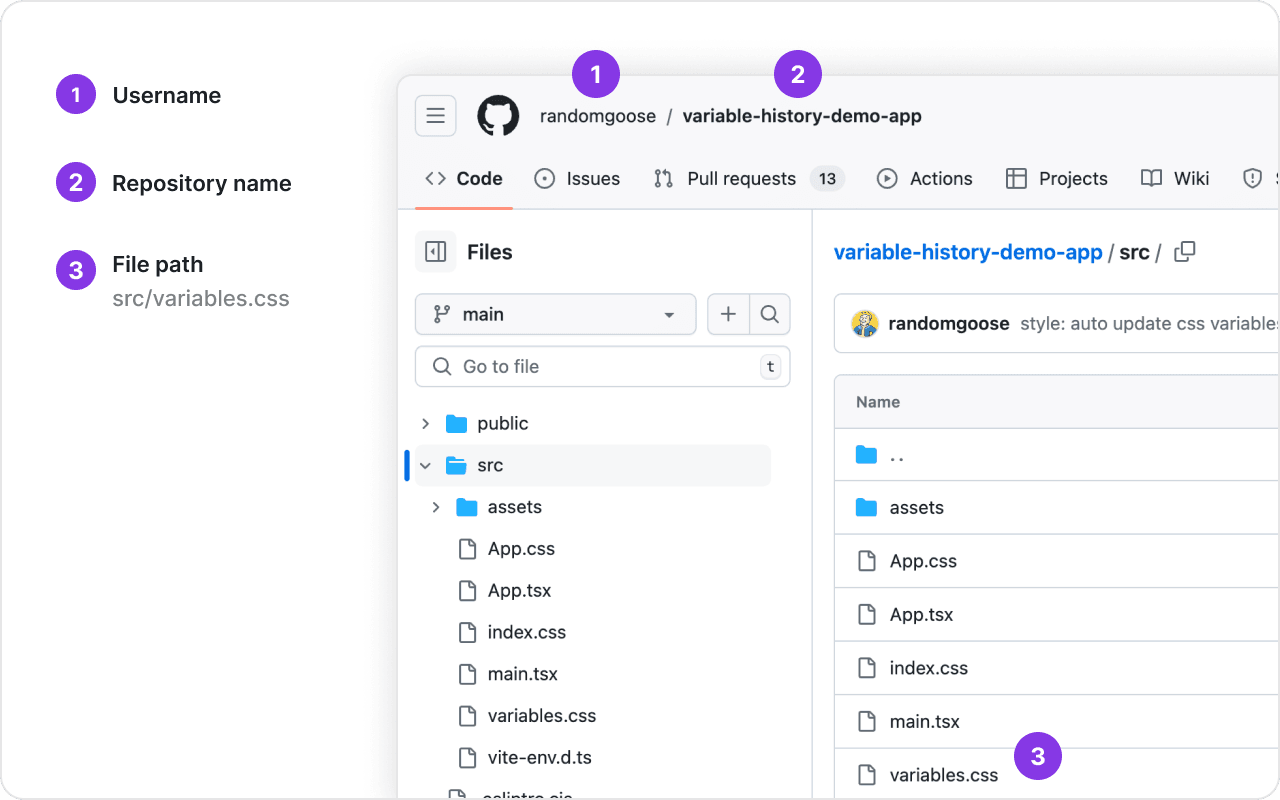Open randomgoose commit author name link

948,324
